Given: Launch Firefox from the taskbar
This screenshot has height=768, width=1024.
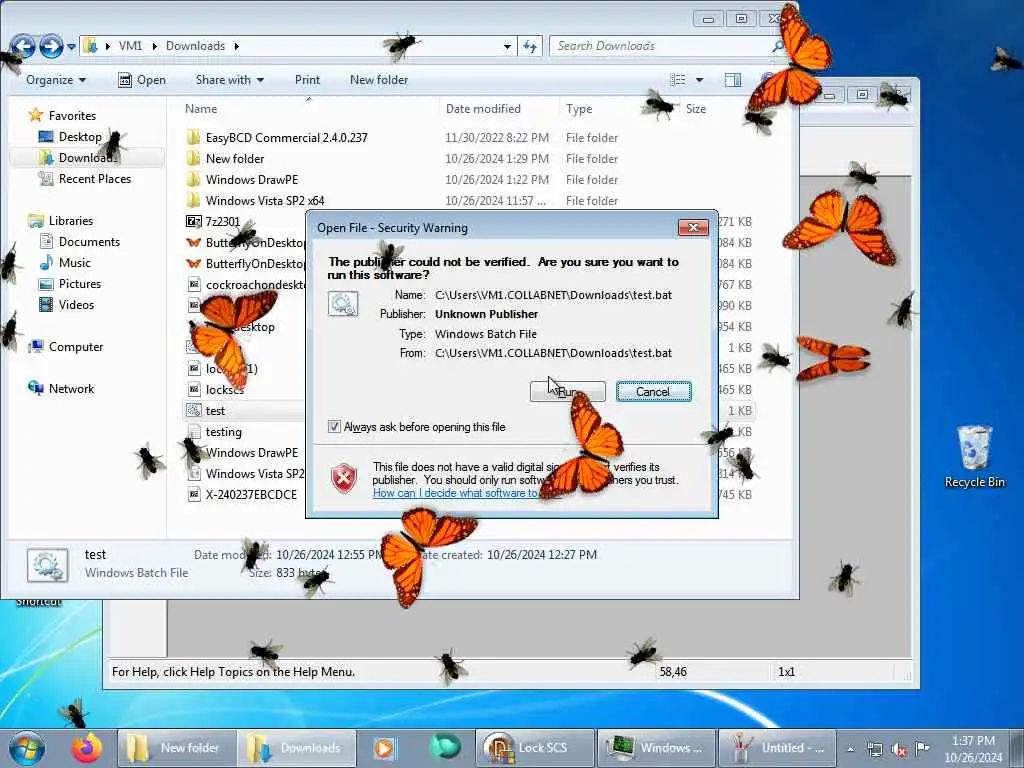Looking at the screenshot, I should [87, 748].
